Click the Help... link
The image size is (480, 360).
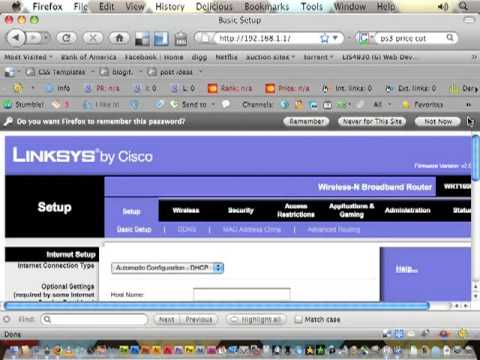point(406,269)
